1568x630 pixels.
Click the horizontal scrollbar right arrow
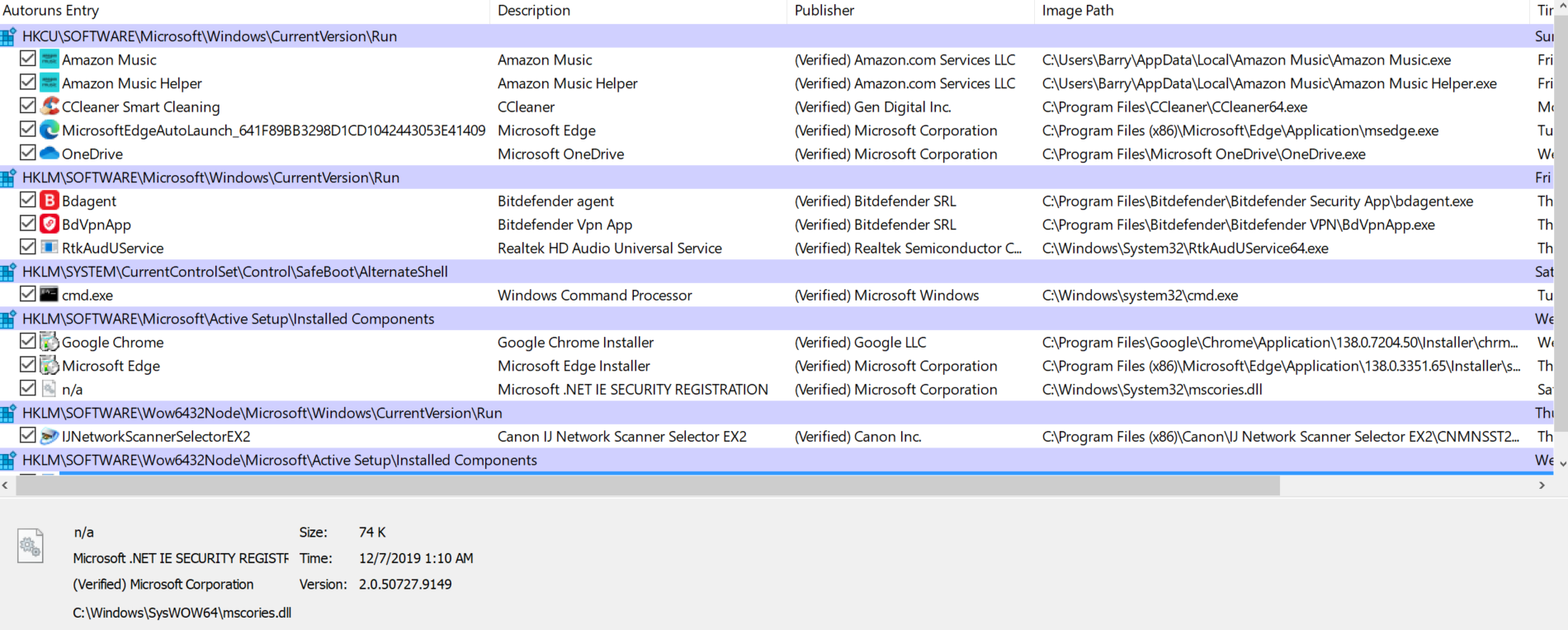click(x=1542, y=486)
